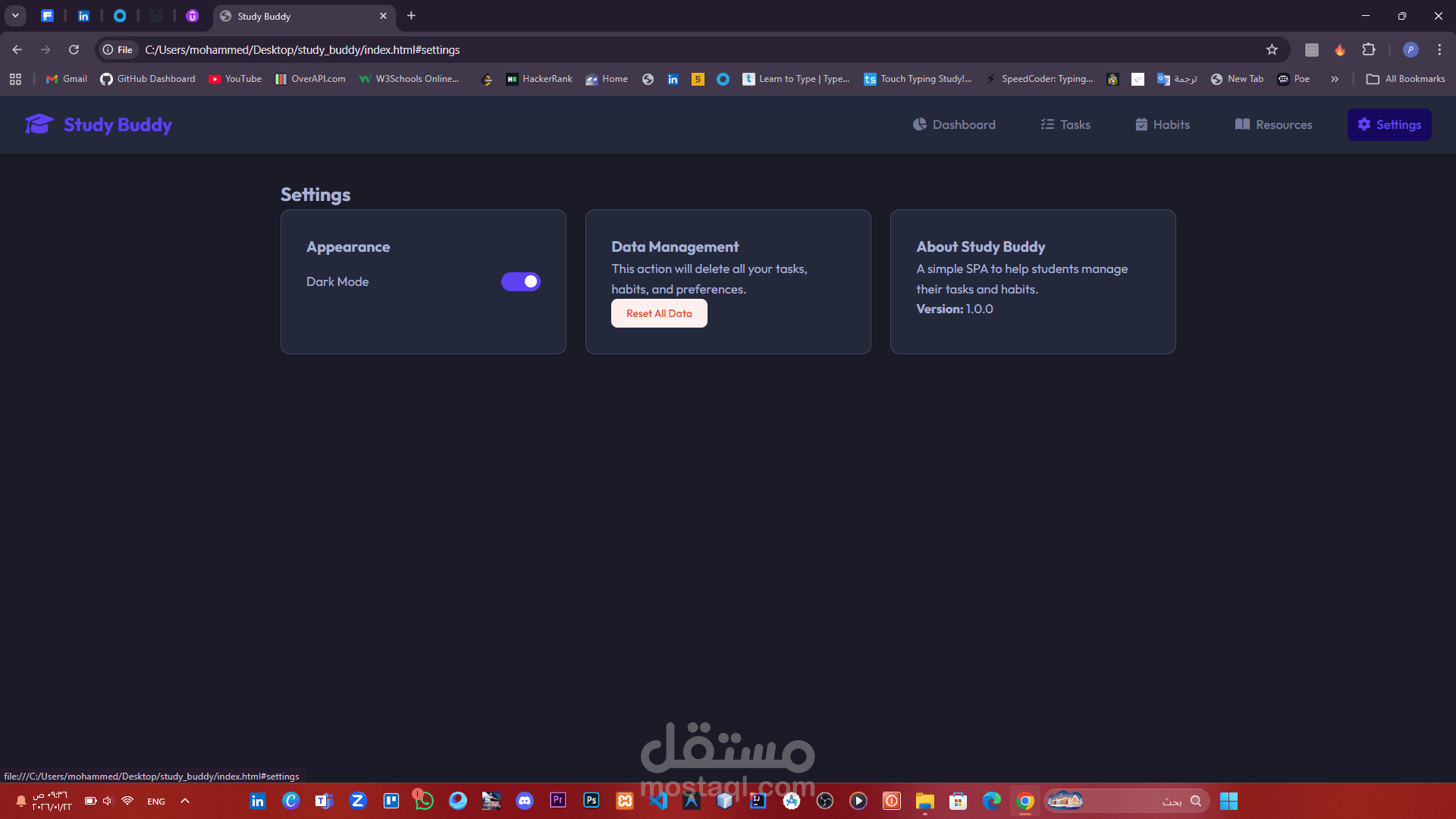This screenshot has width=1456, height=819.
Task: Click the Study Buddy graduation cap logo
Action: 39,124
